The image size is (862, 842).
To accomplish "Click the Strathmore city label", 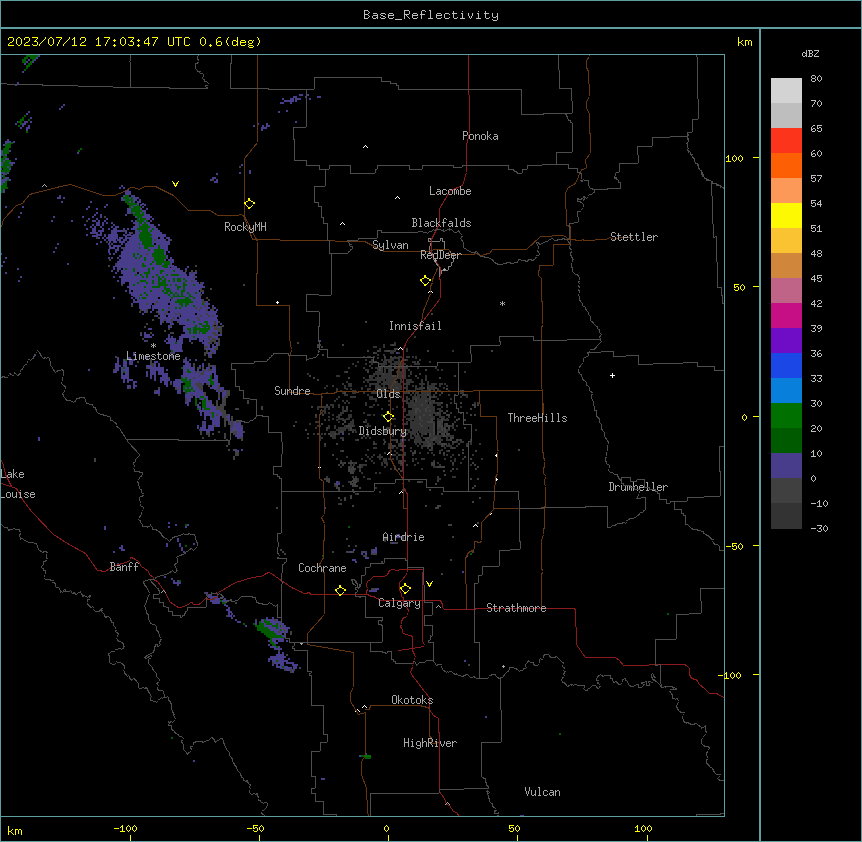I will (x=516, y=608).
